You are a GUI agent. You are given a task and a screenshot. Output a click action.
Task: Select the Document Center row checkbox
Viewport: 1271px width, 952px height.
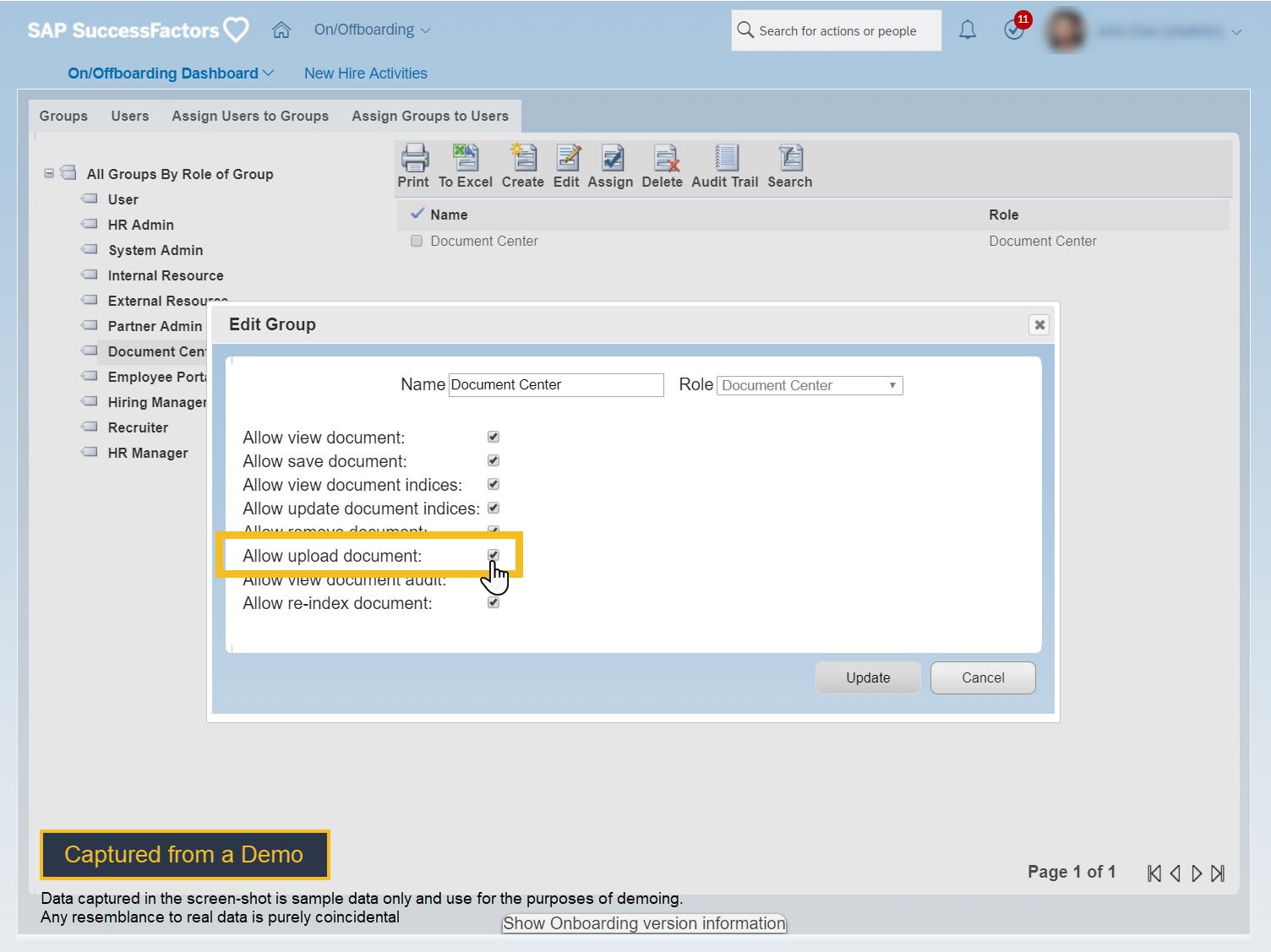(x=417, y=241)
